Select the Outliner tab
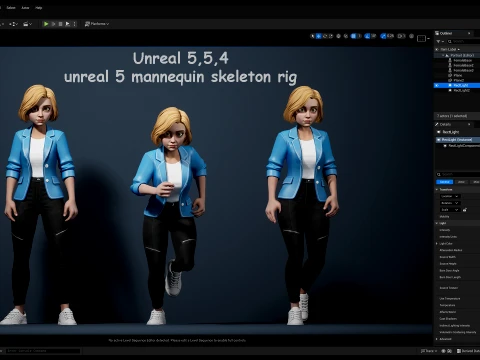The height and width of the screenshot is (360, 480). click(x=446, y=33)
